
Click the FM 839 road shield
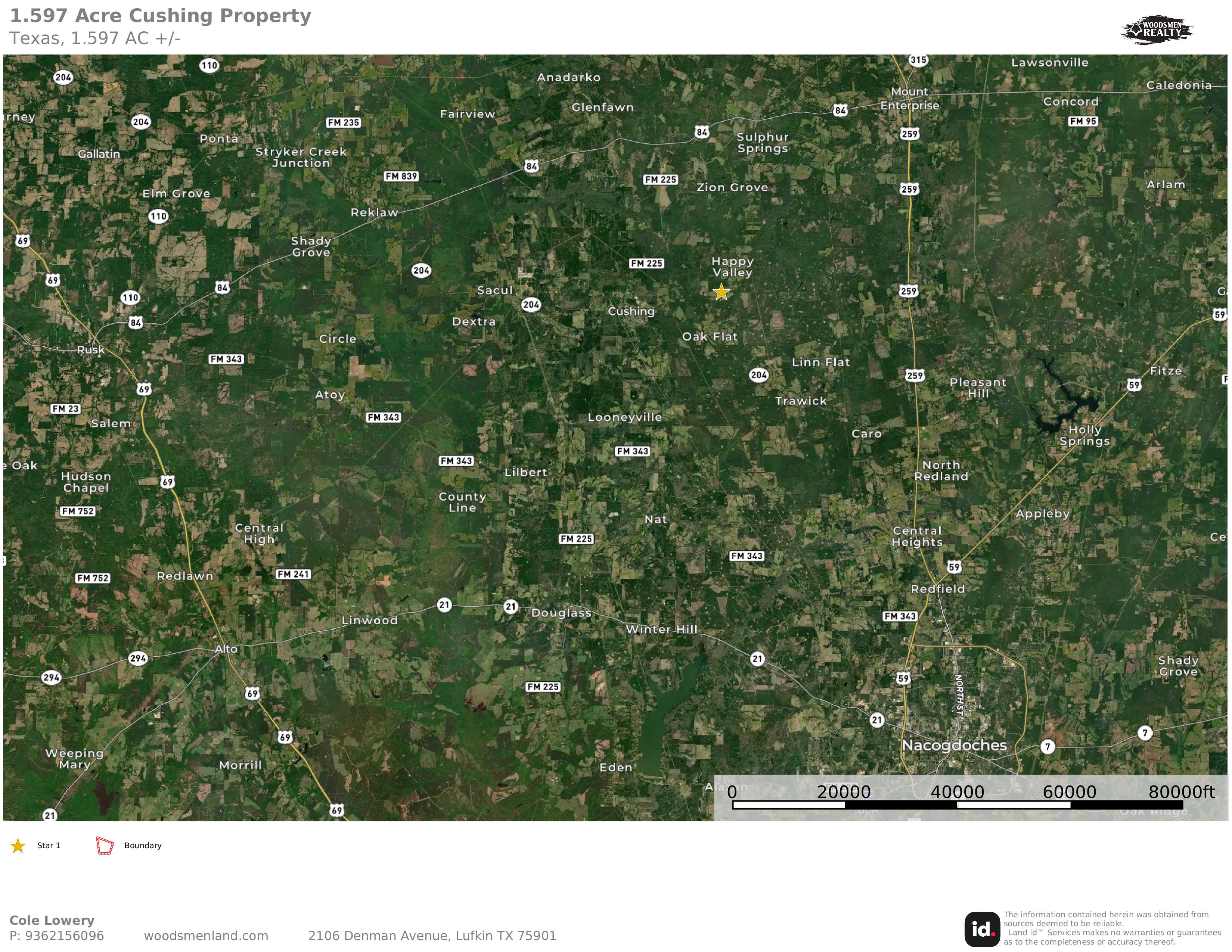(401, 176)
